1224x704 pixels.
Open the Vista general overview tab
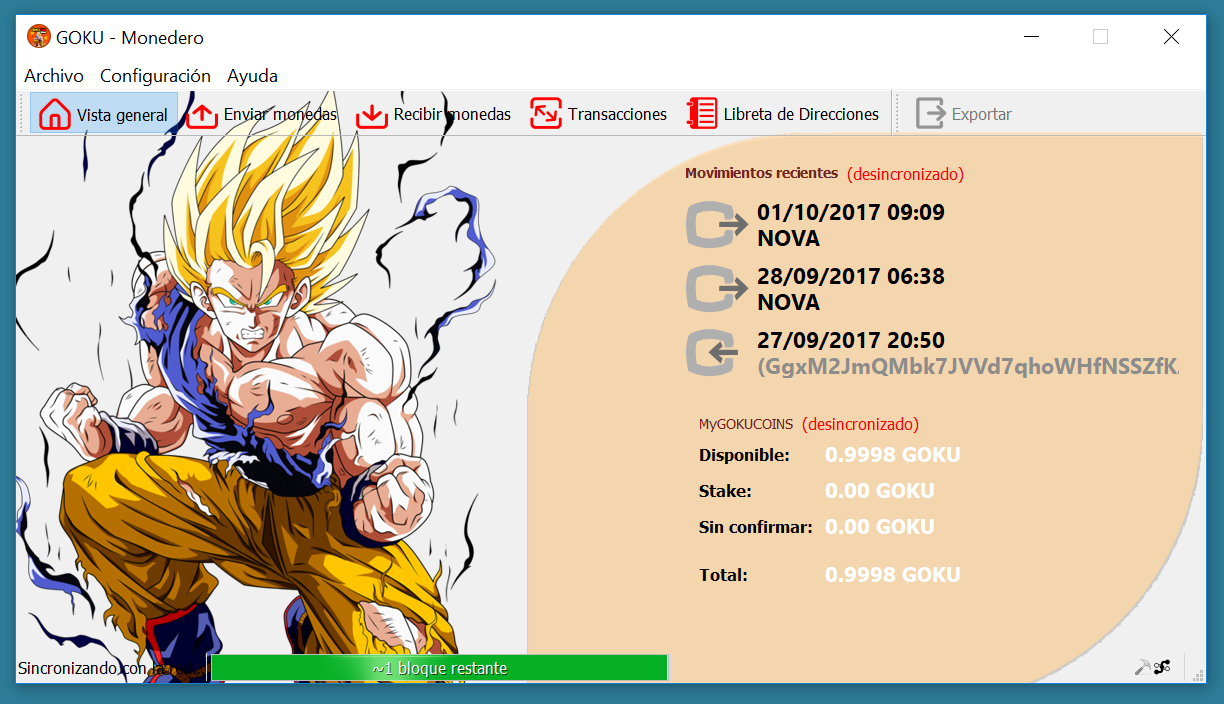[104, 114]
